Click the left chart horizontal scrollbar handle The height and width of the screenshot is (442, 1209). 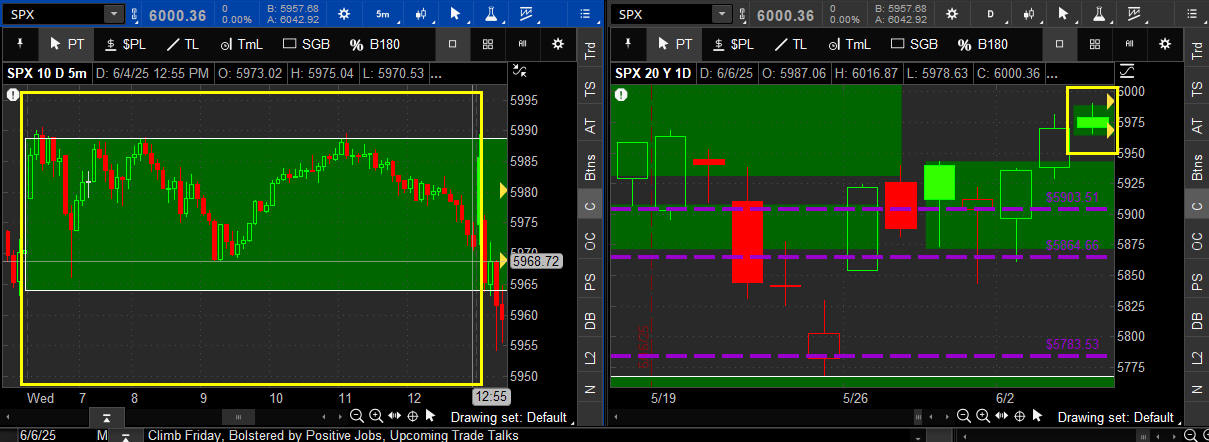click(237, 416)
